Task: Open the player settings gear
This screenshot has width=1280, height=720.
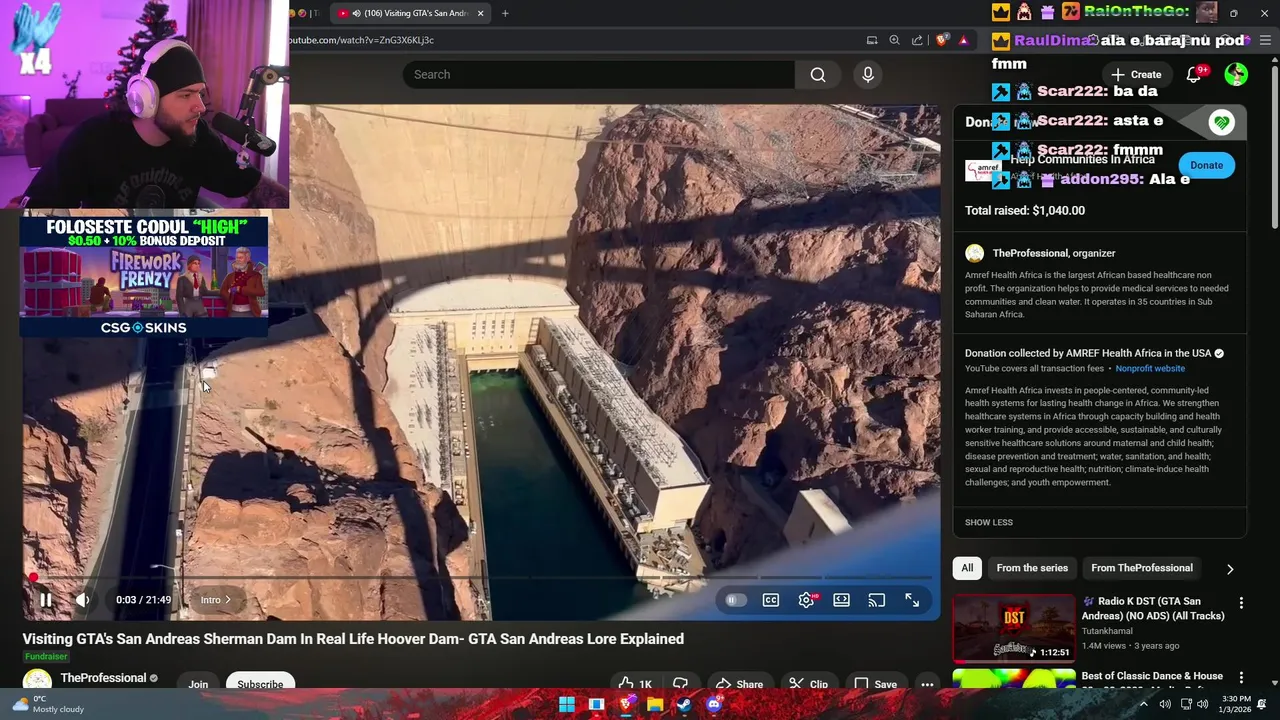Action: 807,600
